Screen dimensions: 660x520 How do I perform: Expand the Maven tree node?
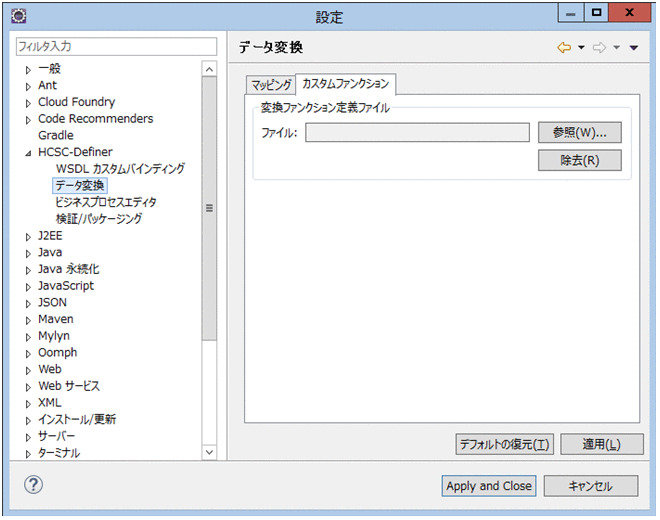[x=28, y=320]
